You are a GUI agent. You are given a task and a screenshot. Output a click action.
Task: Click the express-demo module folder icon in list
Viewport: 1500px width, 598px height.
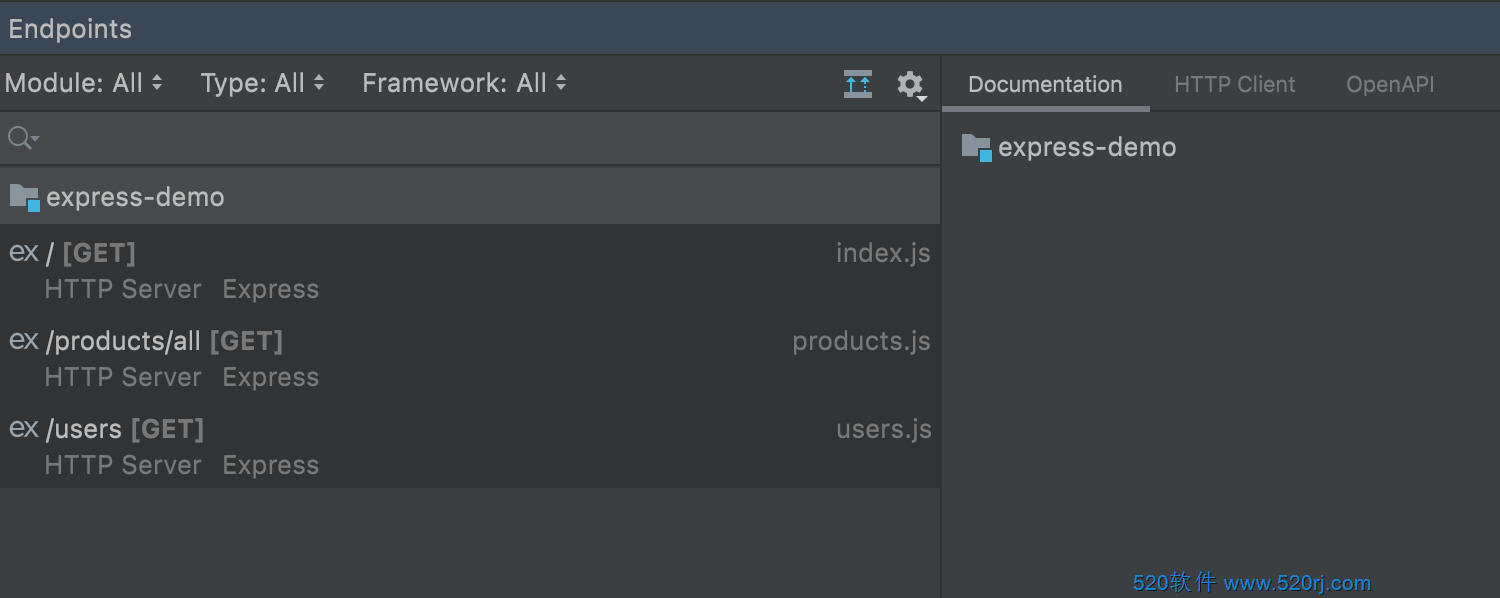(24, 197)
